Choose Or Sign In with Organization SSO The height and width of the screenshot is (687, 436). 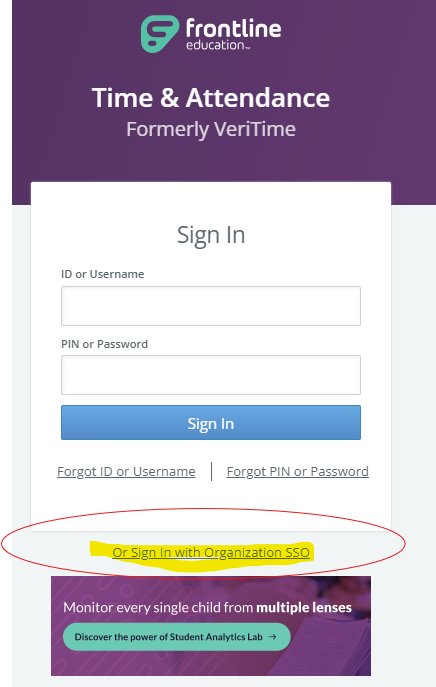click(211, 552)
